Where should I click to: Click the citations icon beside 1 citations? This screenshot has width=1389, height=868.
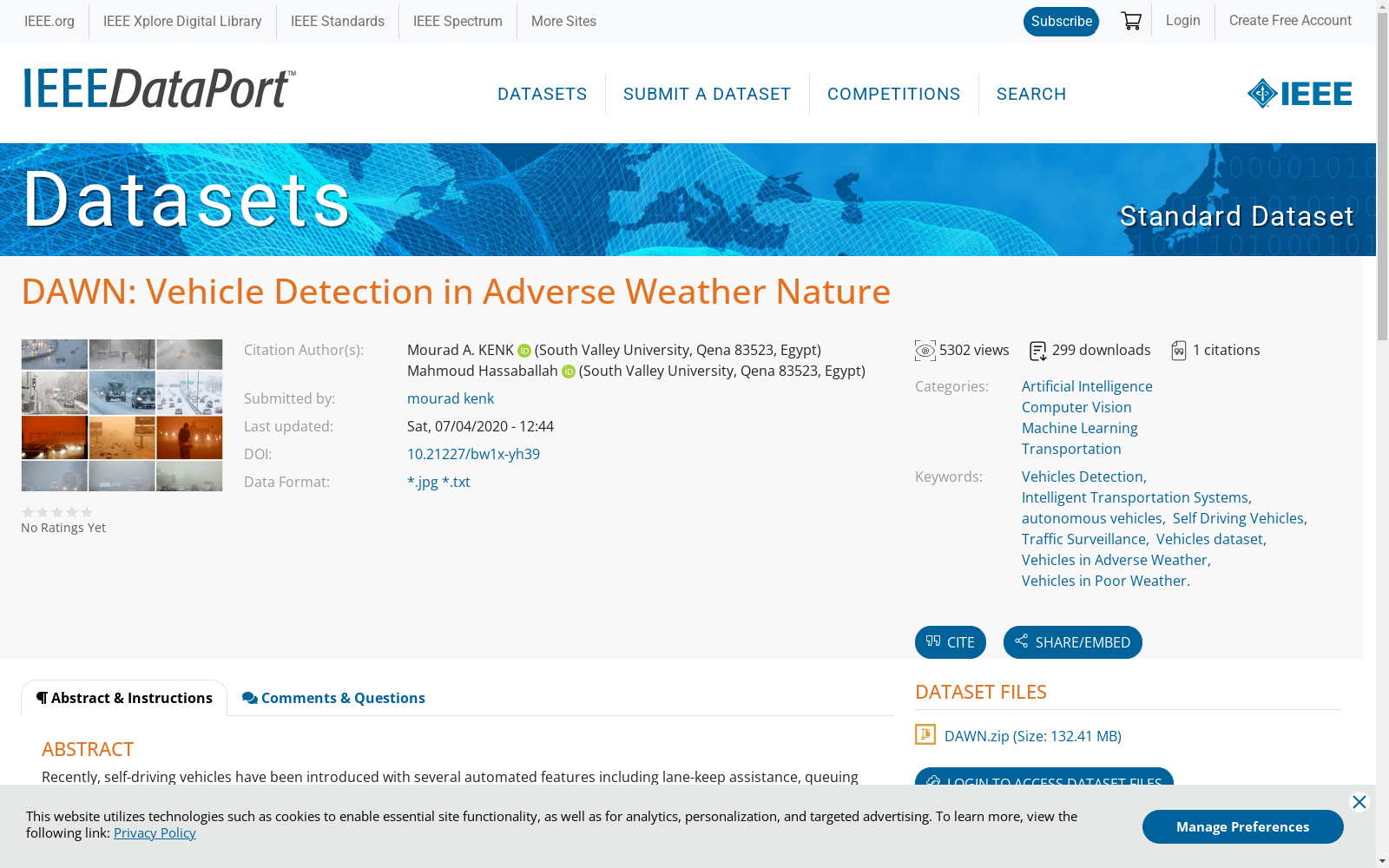click(x=1179, y=351)
